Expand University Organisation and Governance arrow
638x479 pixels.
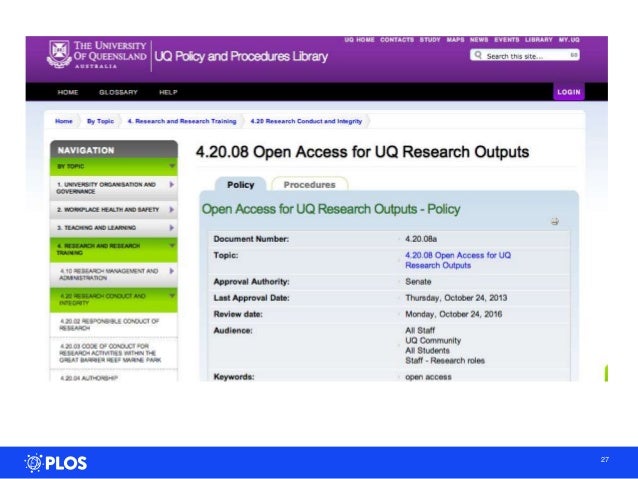tap(171, 185)
